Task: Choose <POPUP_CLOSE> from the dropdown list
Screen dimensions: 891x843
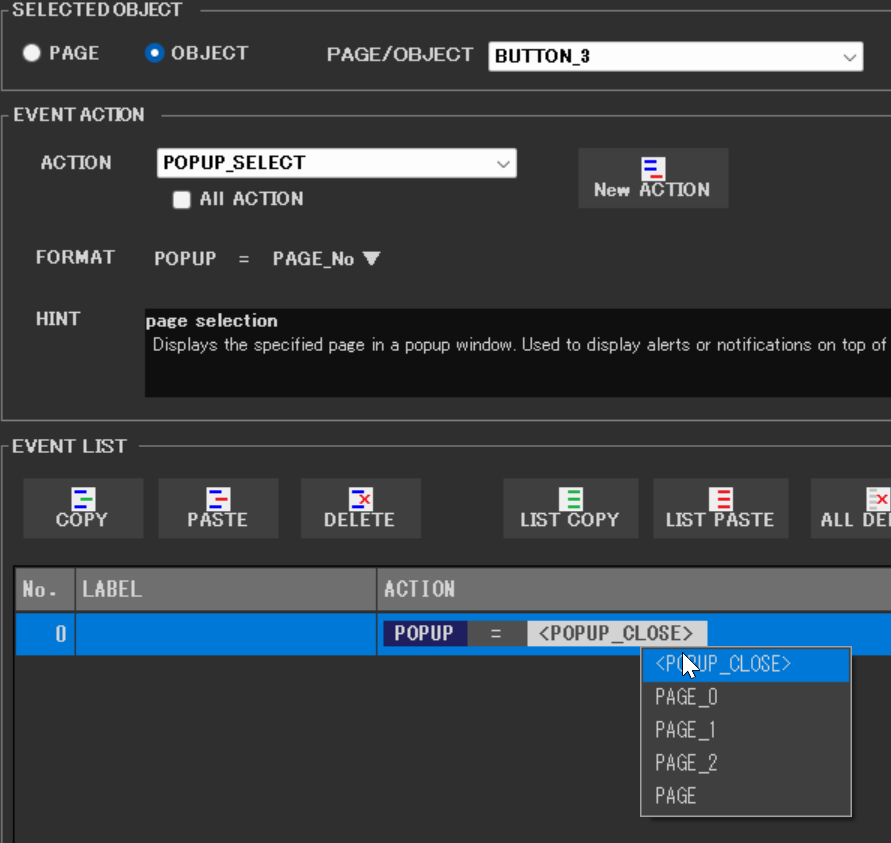Action: click(x=746, y=664)
